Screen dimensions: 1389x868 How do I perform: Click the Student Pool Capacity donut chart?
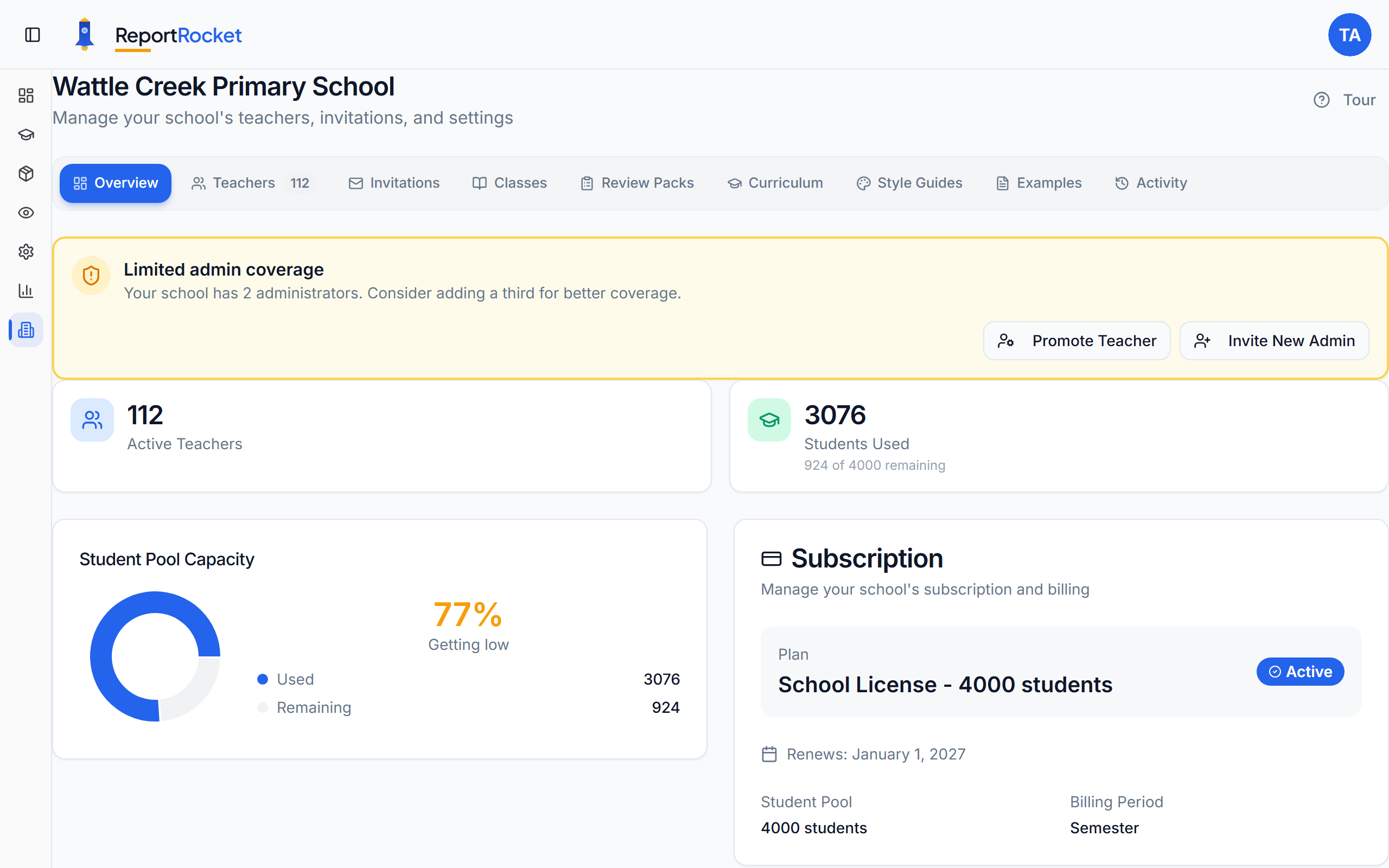pyautogui.click(x=155, y=656)
